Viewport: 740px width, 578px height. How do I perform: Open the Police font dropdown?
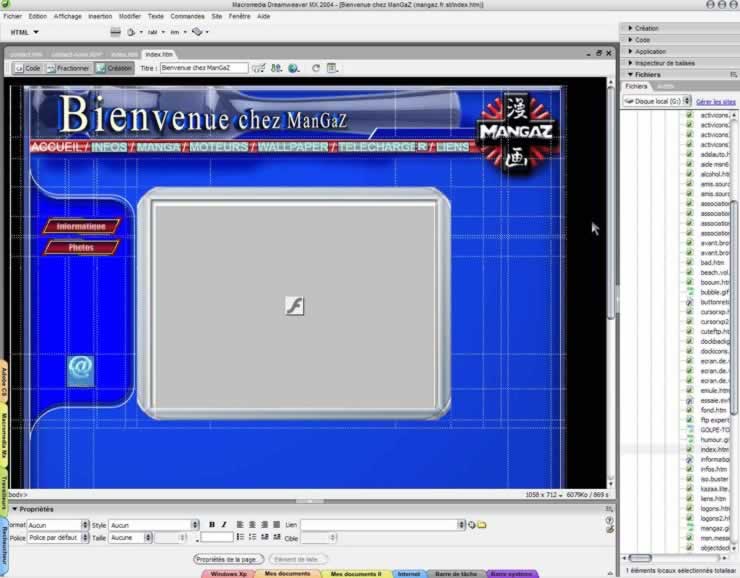tap(58, 537)
